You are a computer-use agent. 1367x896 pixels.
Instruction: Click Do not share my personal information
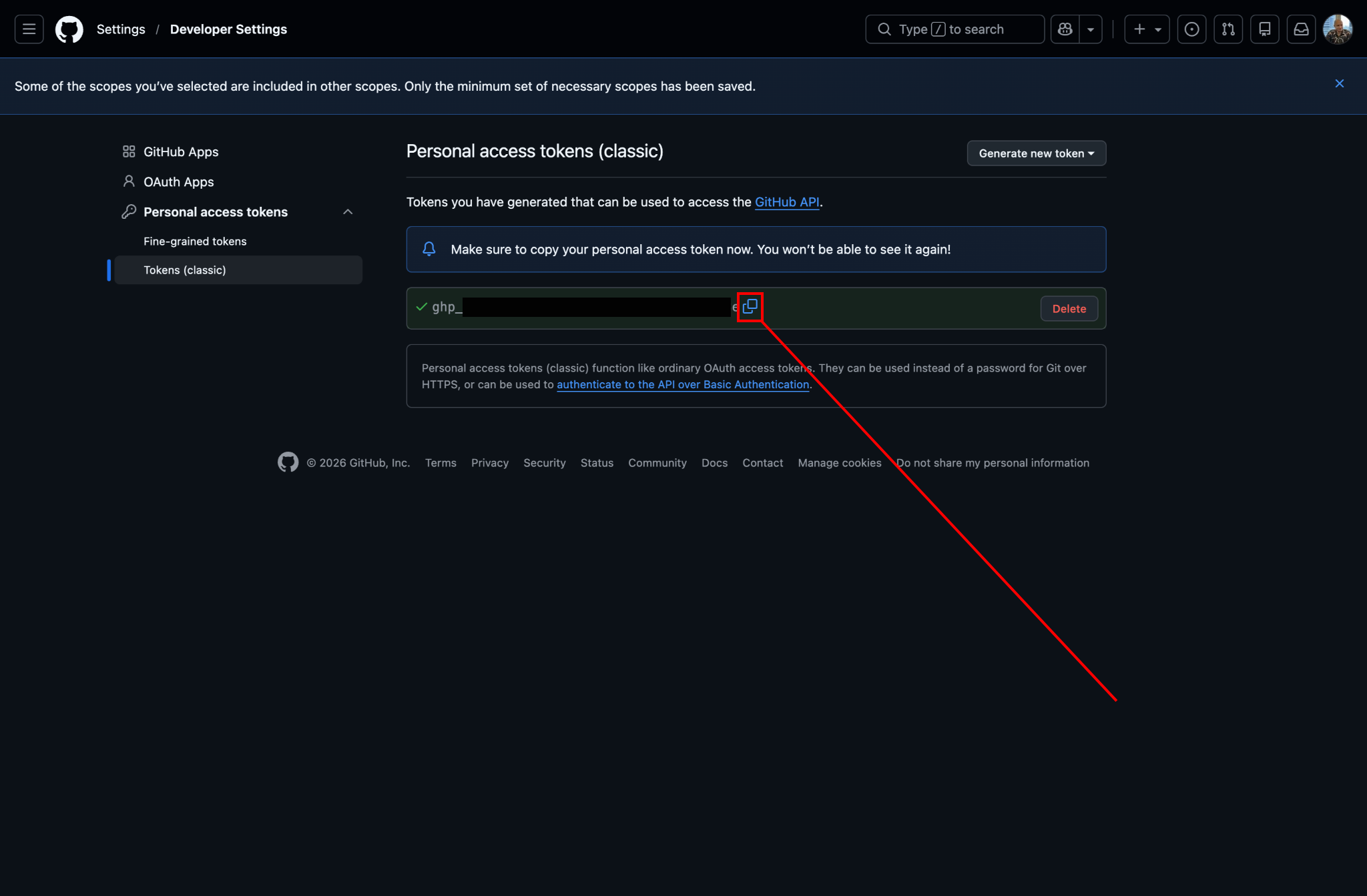tap(993, 463)
